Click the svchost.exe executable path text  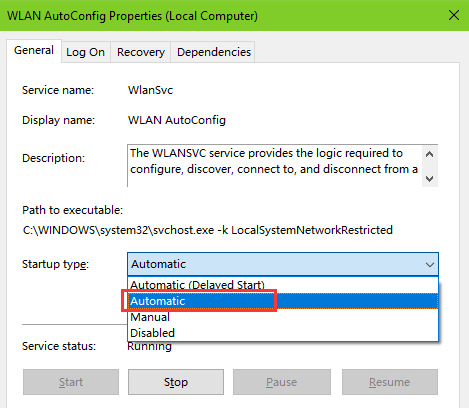point(208,230)
